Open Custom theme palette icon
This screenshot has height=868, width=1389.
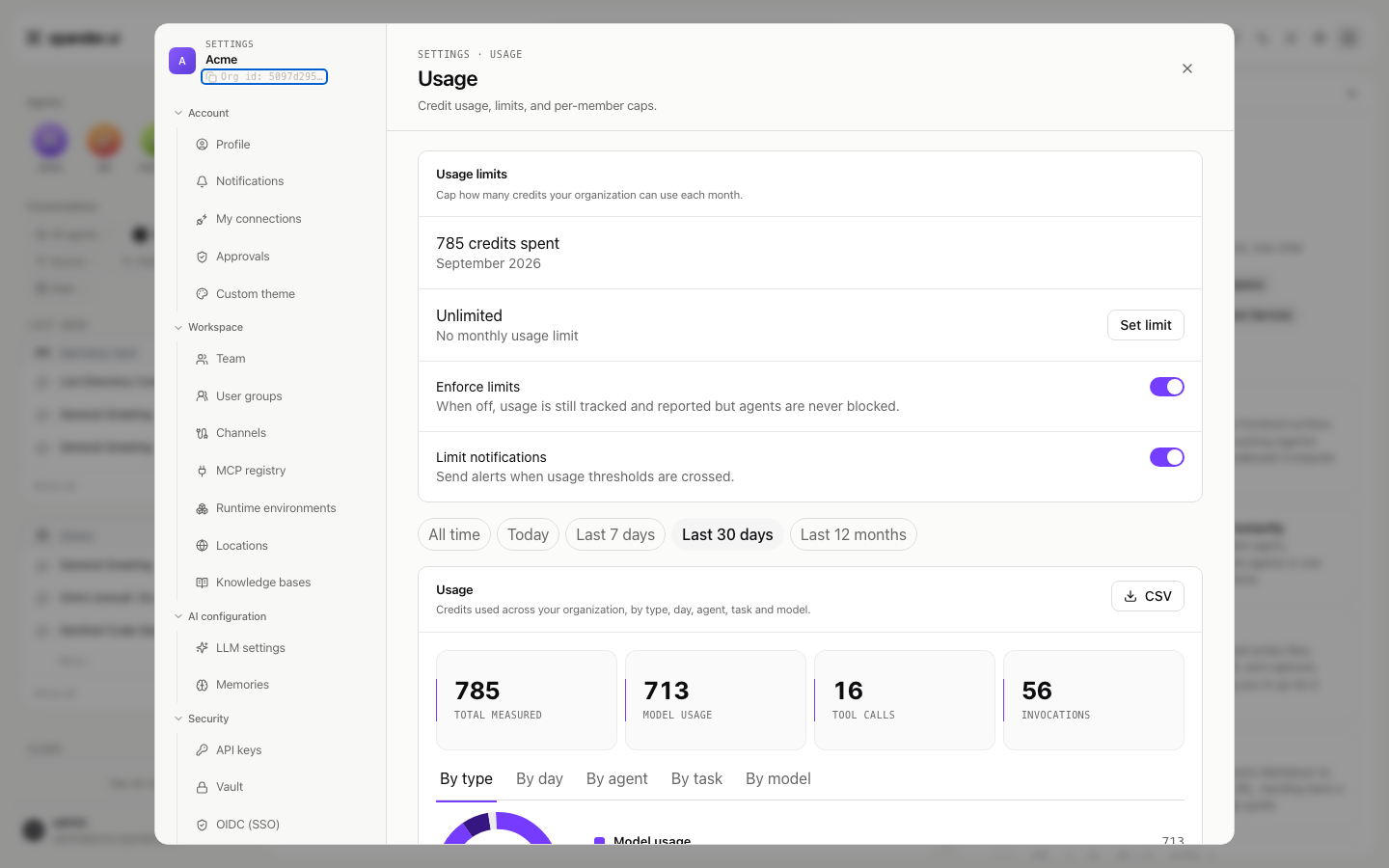click(x=202, y=294)
